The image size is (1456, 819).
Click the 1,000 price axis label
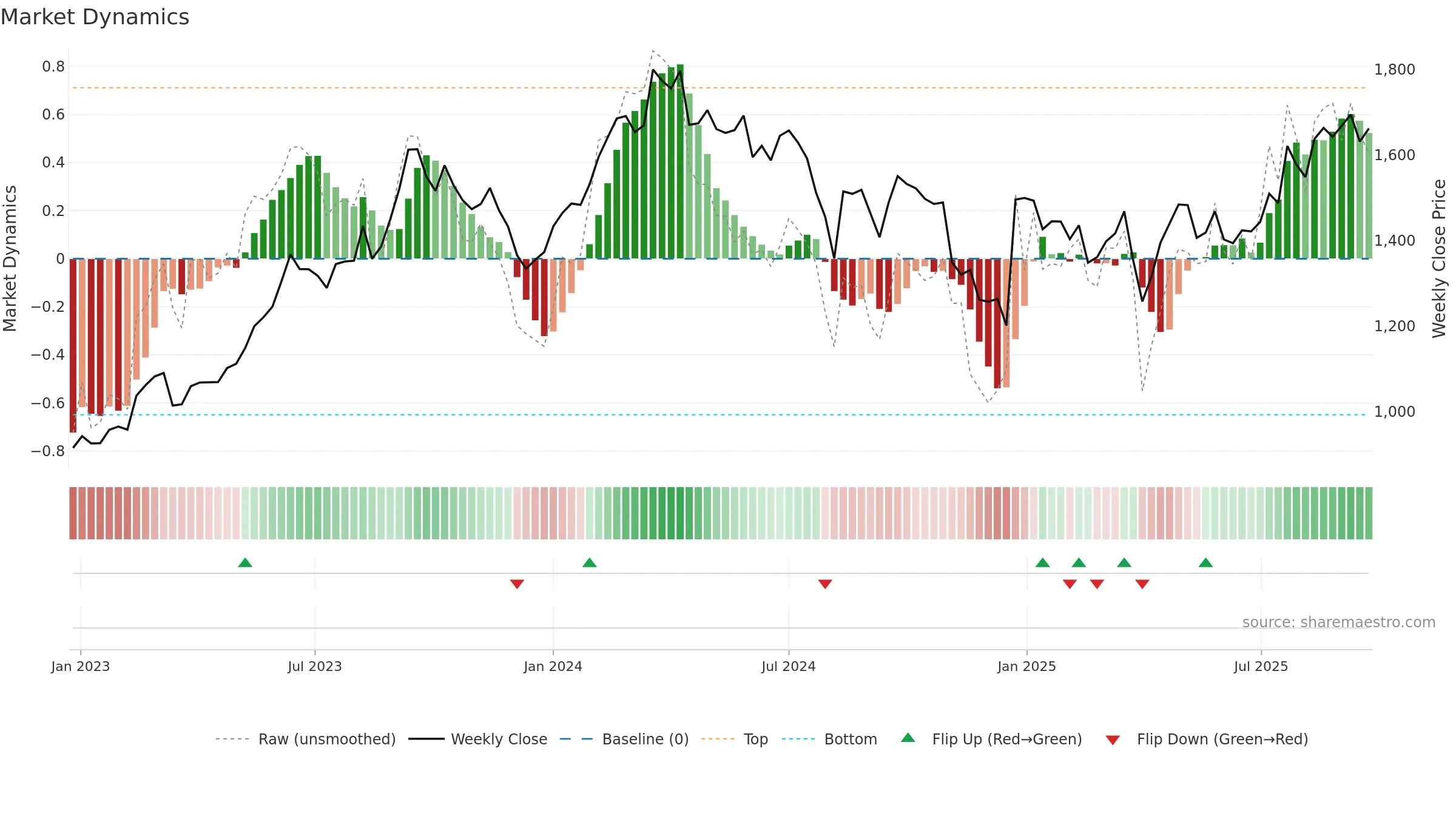pyautogui.click(x=1395, y=412)
